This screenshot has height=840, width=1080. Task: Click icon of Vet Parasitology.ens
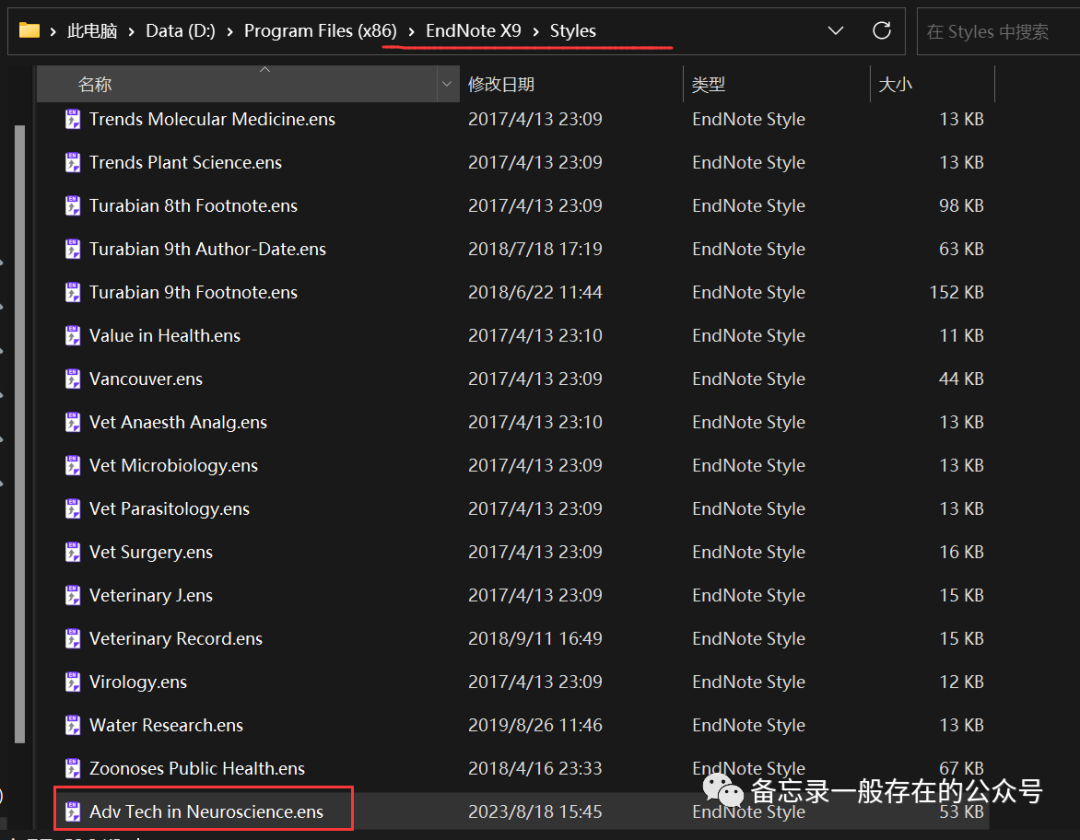coord(72,509)
